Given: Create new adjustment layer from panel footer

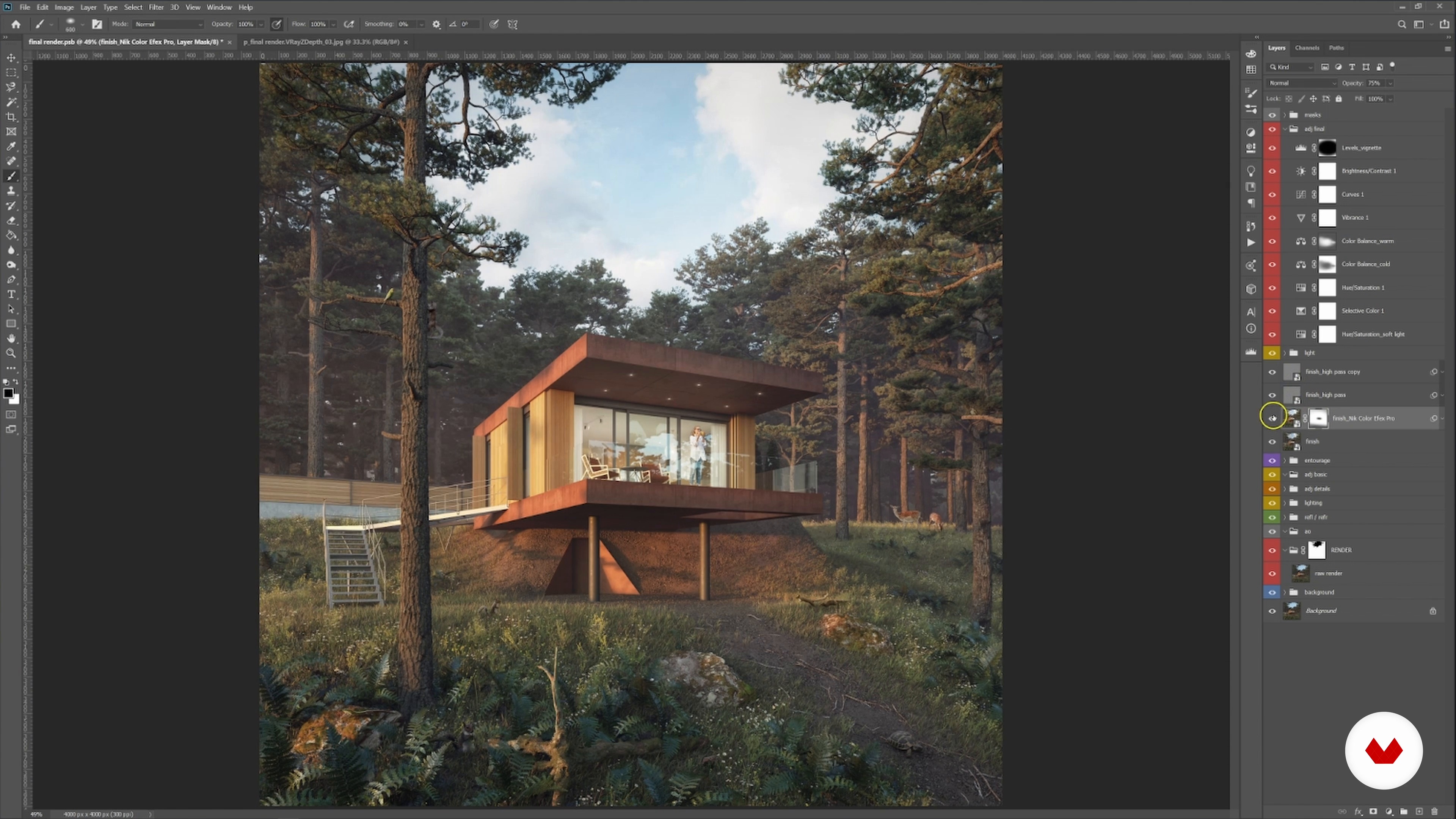Looking at the screenshot, I should pos(1389,812).
